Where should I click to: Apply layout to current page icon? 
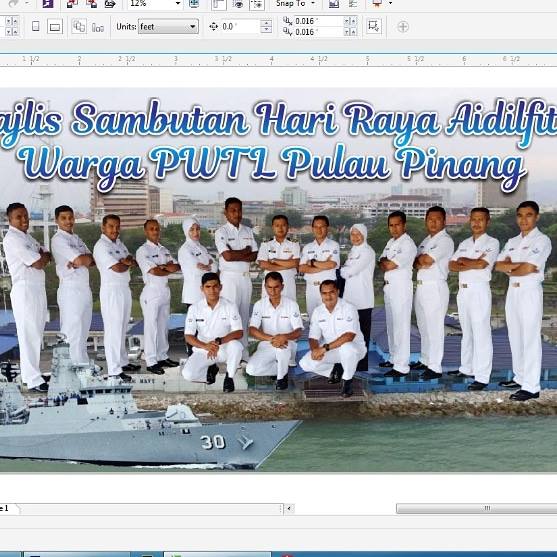(98, 27)
